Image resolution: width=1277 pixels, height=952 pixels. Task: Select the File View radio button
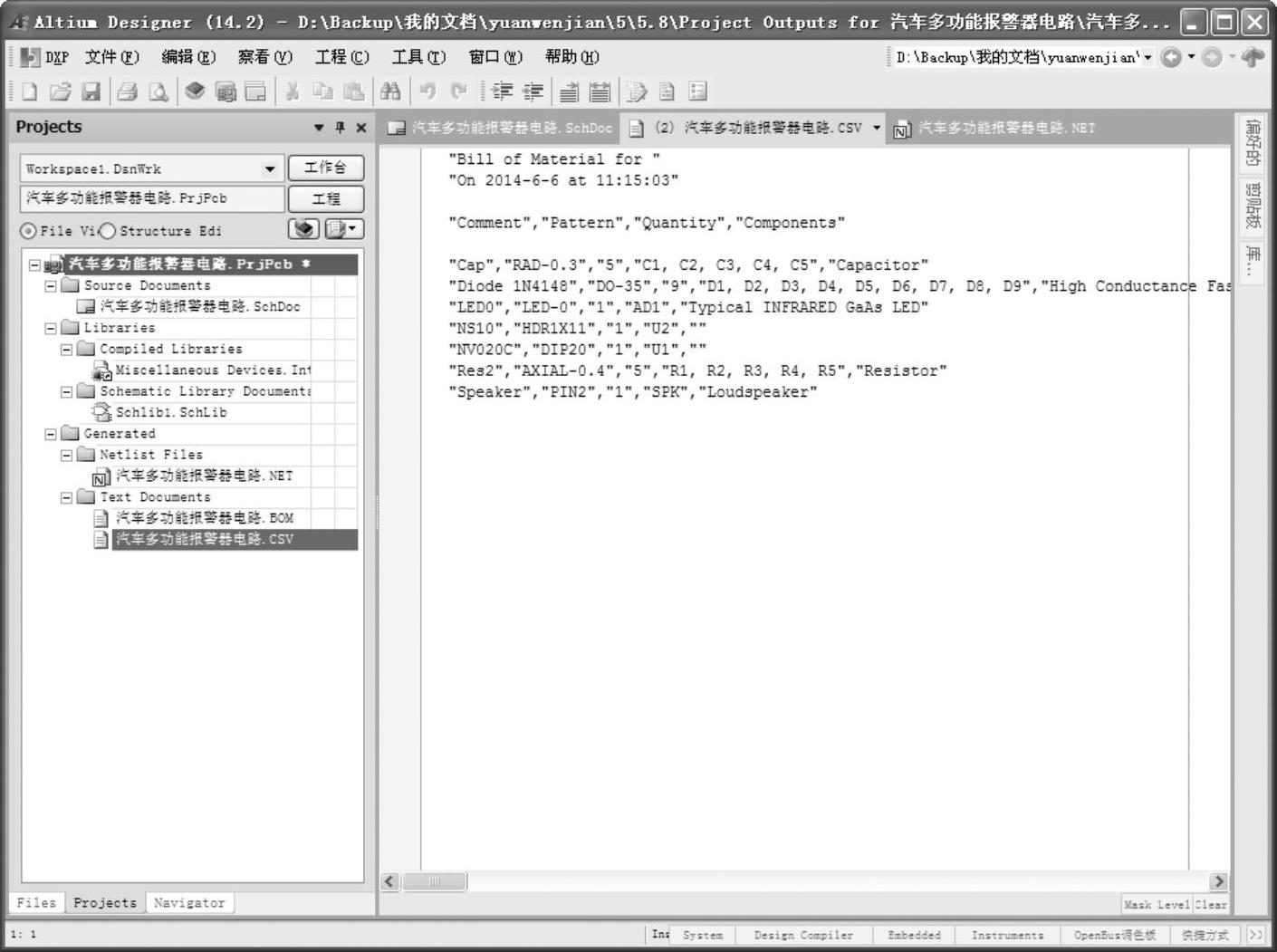point(29,231)
